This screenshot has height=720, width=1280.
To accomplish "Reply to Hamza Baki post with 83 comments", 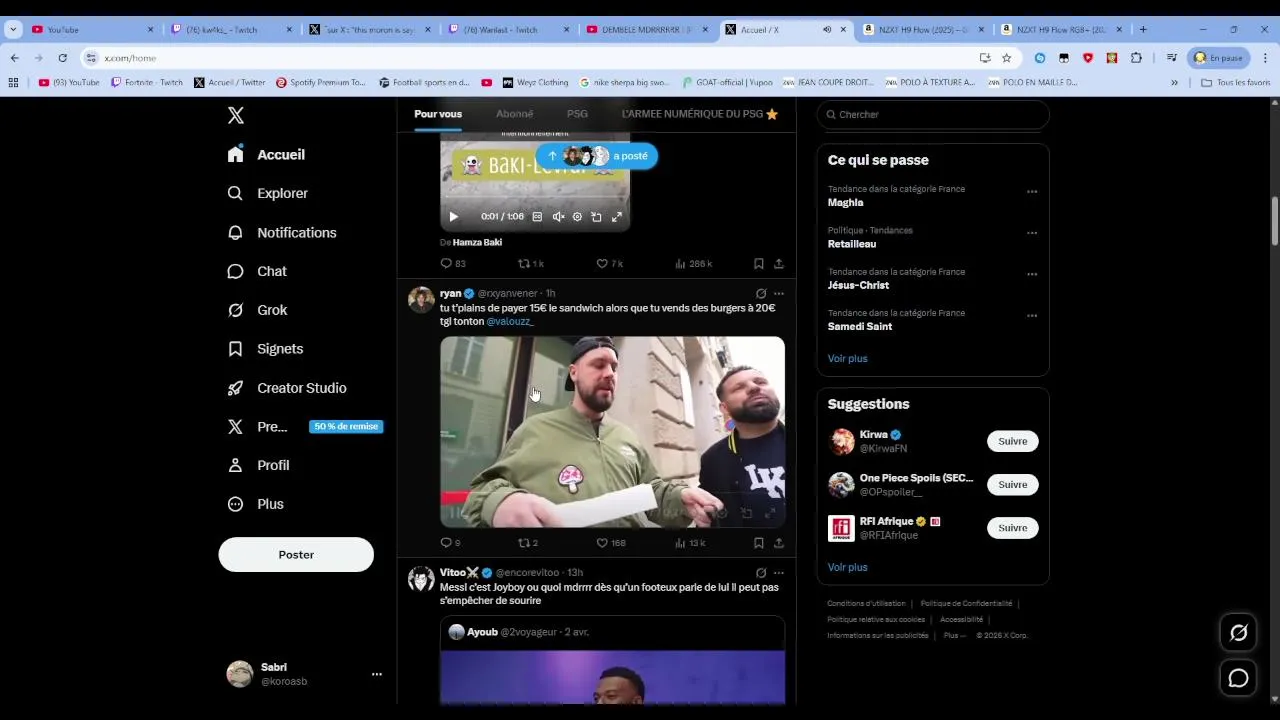I will coord(453,264).
